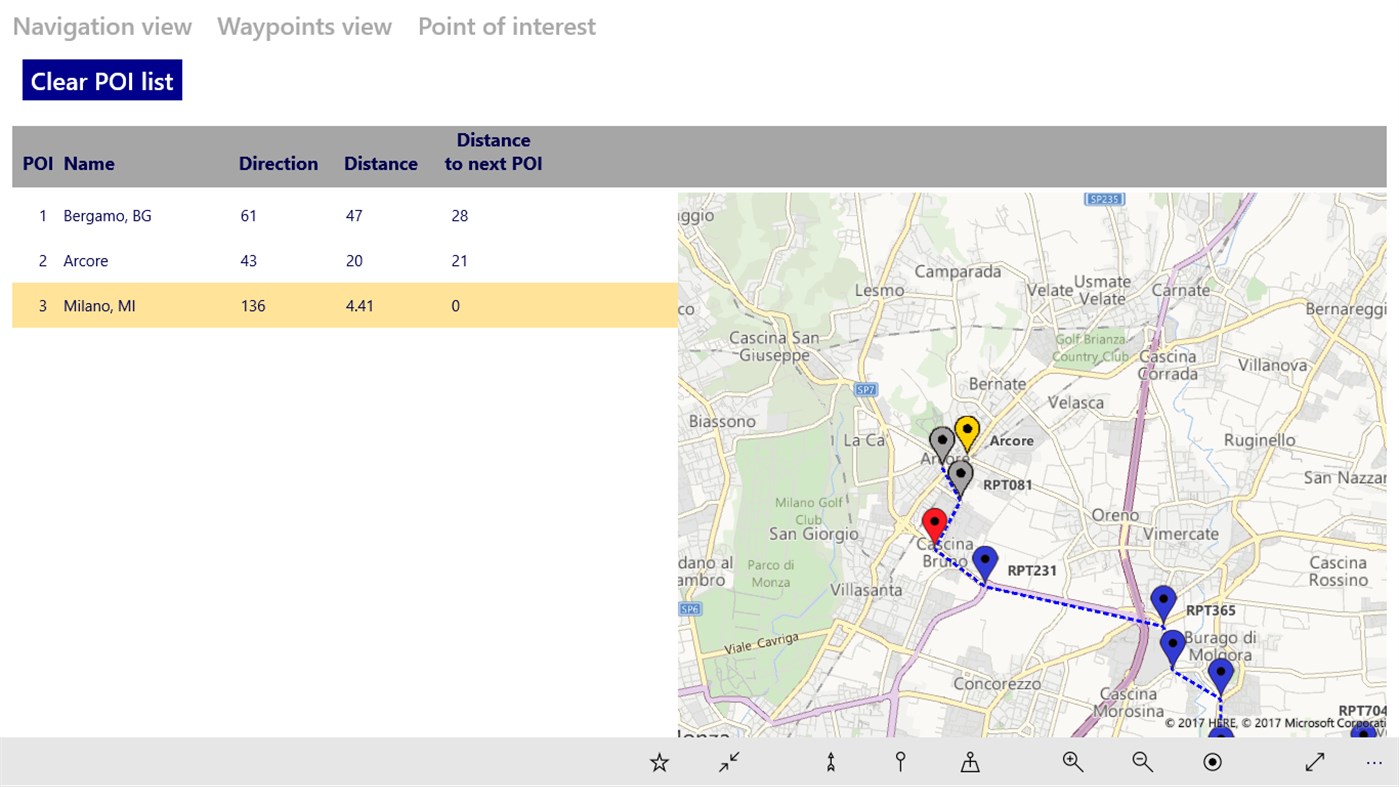This screenshot has height=787, width=1399.
Task: Open more options via the ellipsis icon
Action: pos(1372,762)
